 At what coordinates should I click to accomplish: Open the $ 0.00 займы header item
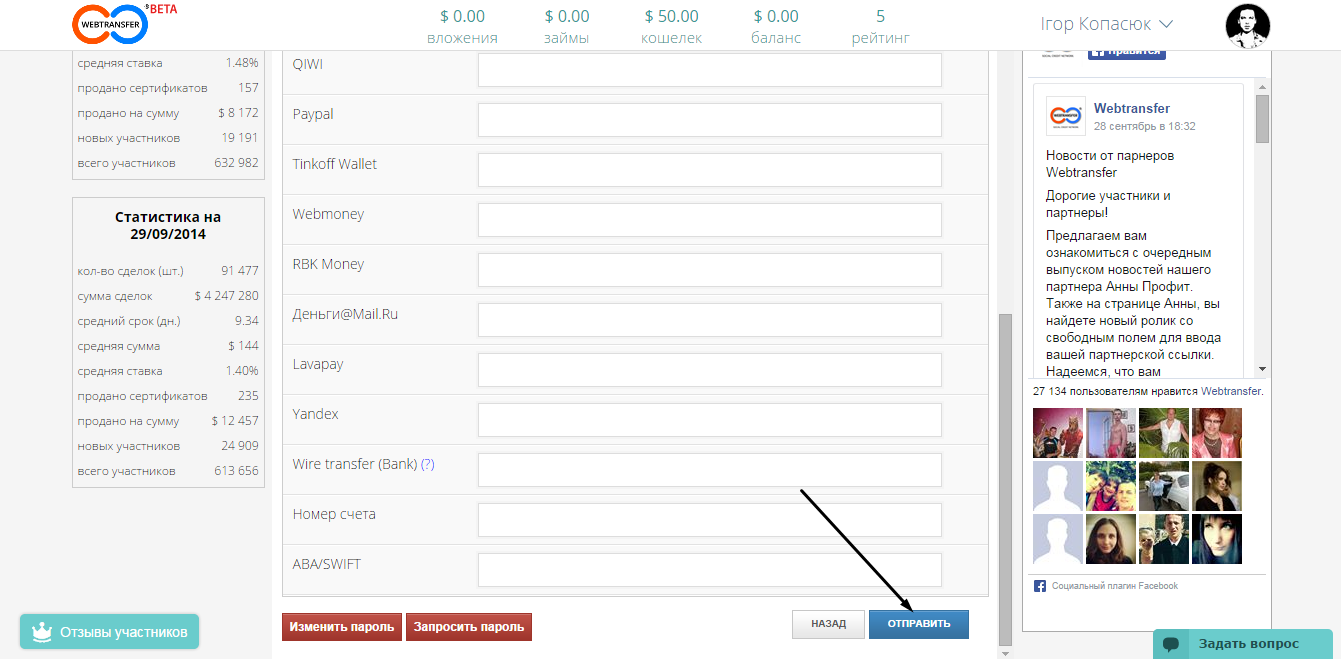(567, 27)
